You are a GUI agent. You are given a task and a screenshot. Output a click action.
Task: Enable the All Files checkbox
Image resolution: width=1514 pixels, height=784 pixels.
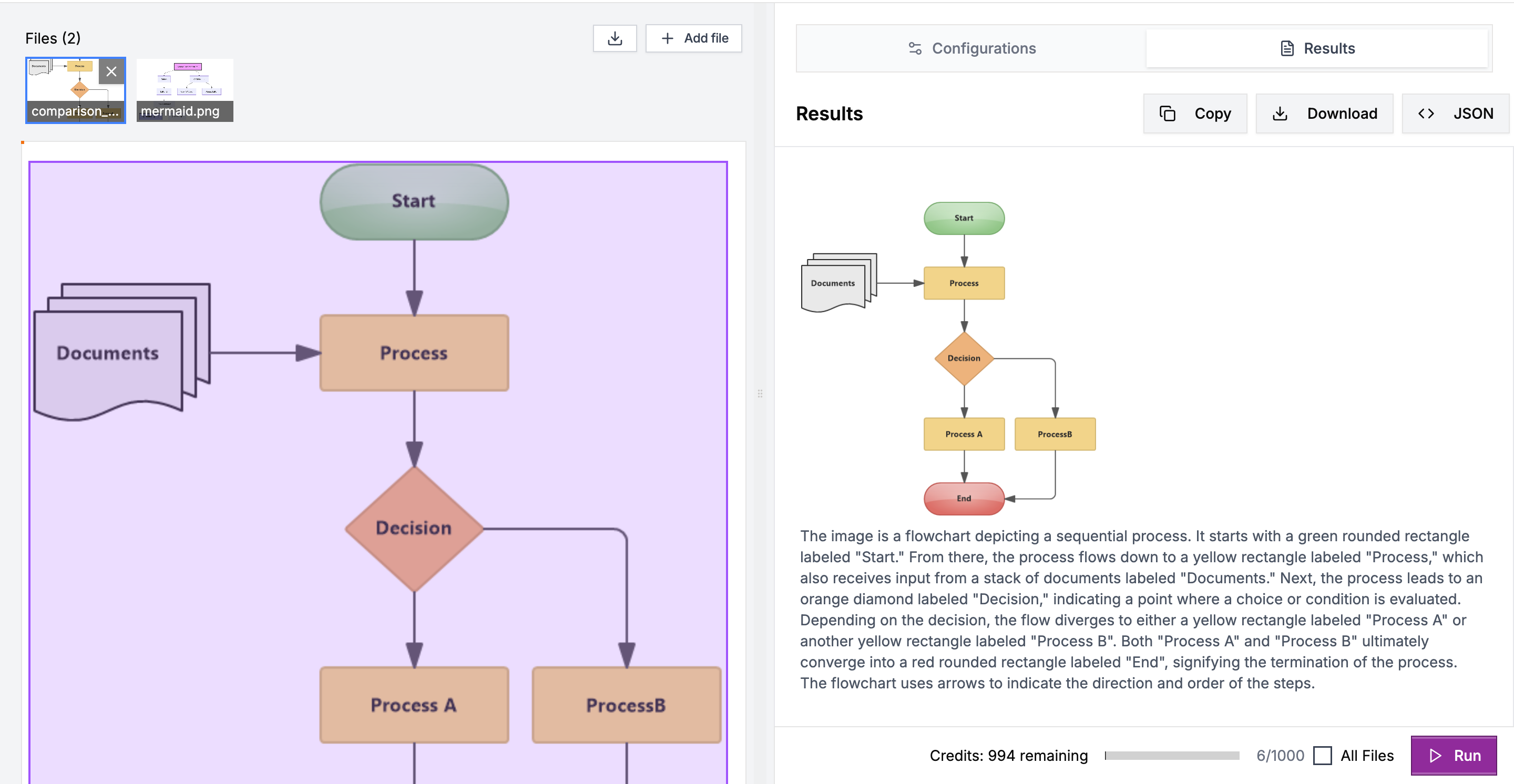pos(1323,756)
